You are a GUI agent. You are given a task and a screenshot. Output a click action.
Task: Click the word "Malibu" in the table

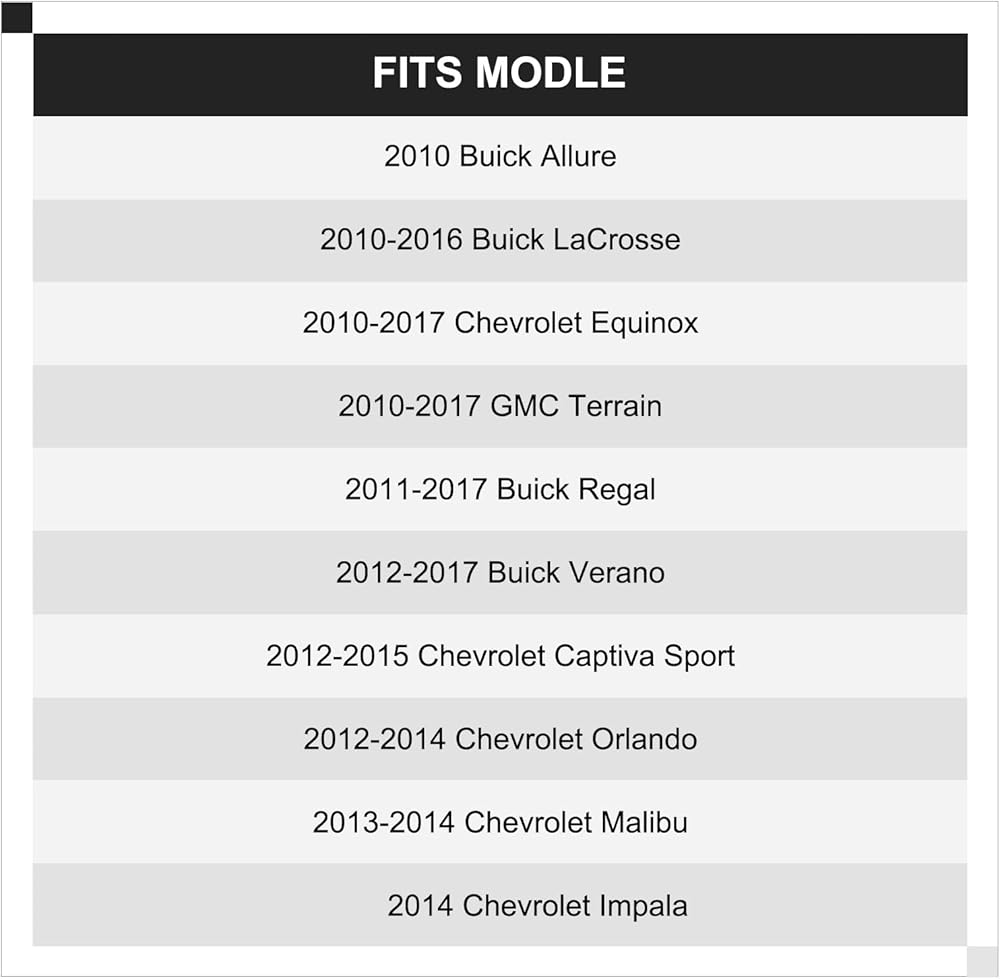pyautogui.click(x=644, y=822)
